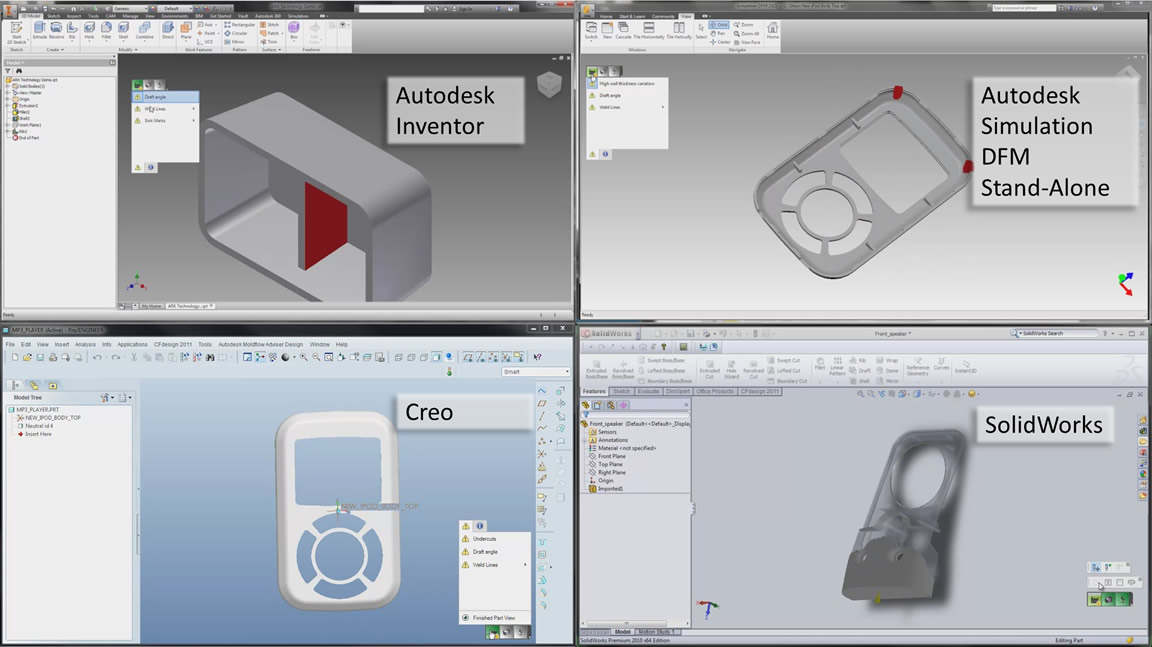The width and height of the screenshot is (1152, 647).
Task: Click zoom in magnifier in Creo toolbar
Action: point(303,358)
